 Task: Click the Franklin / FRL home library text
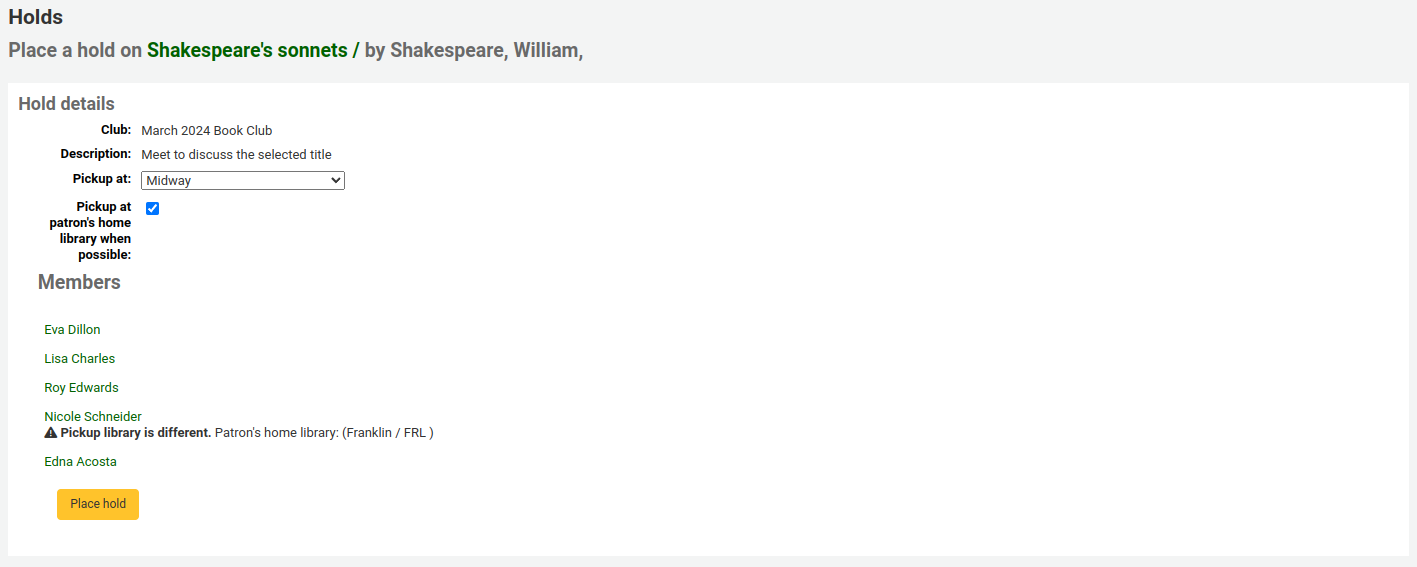coord(388,433)
